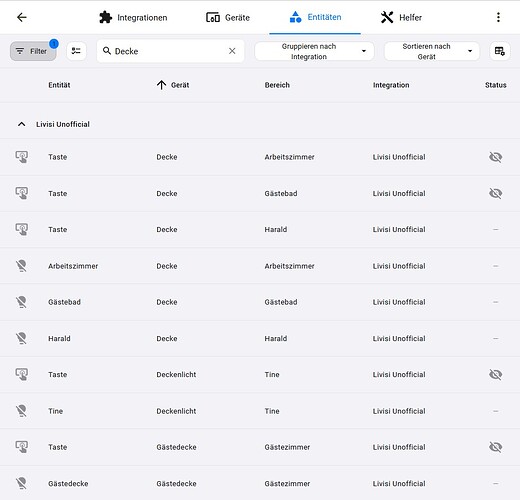Click light-off icon of Harald entity
This screenshot has height=500, width=520.
tap(22, 338)
